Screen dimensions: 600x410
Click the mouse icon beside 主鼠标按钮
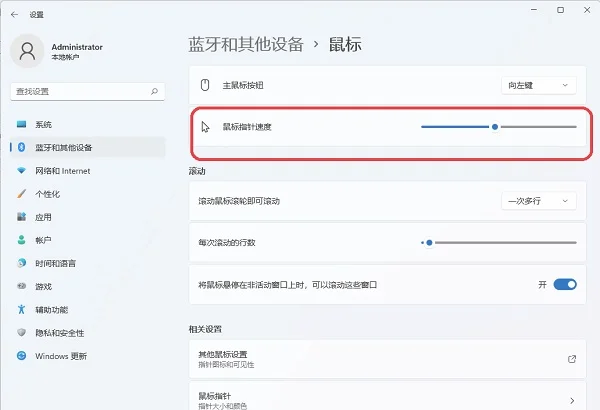point(205,85)
